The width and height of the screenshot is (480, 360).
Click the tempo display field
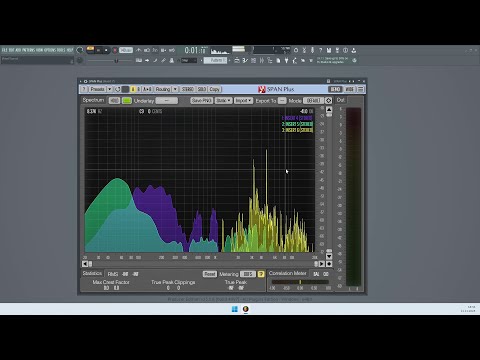126,50
